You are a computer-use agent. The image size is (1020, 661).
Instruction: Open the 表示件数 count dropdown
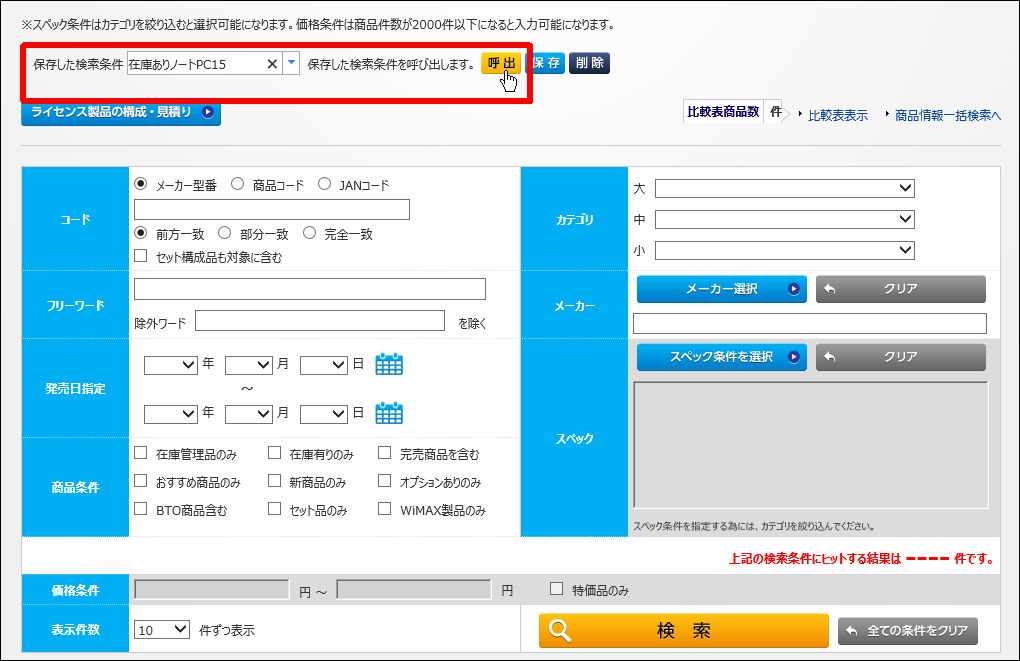tap(161, 630)
